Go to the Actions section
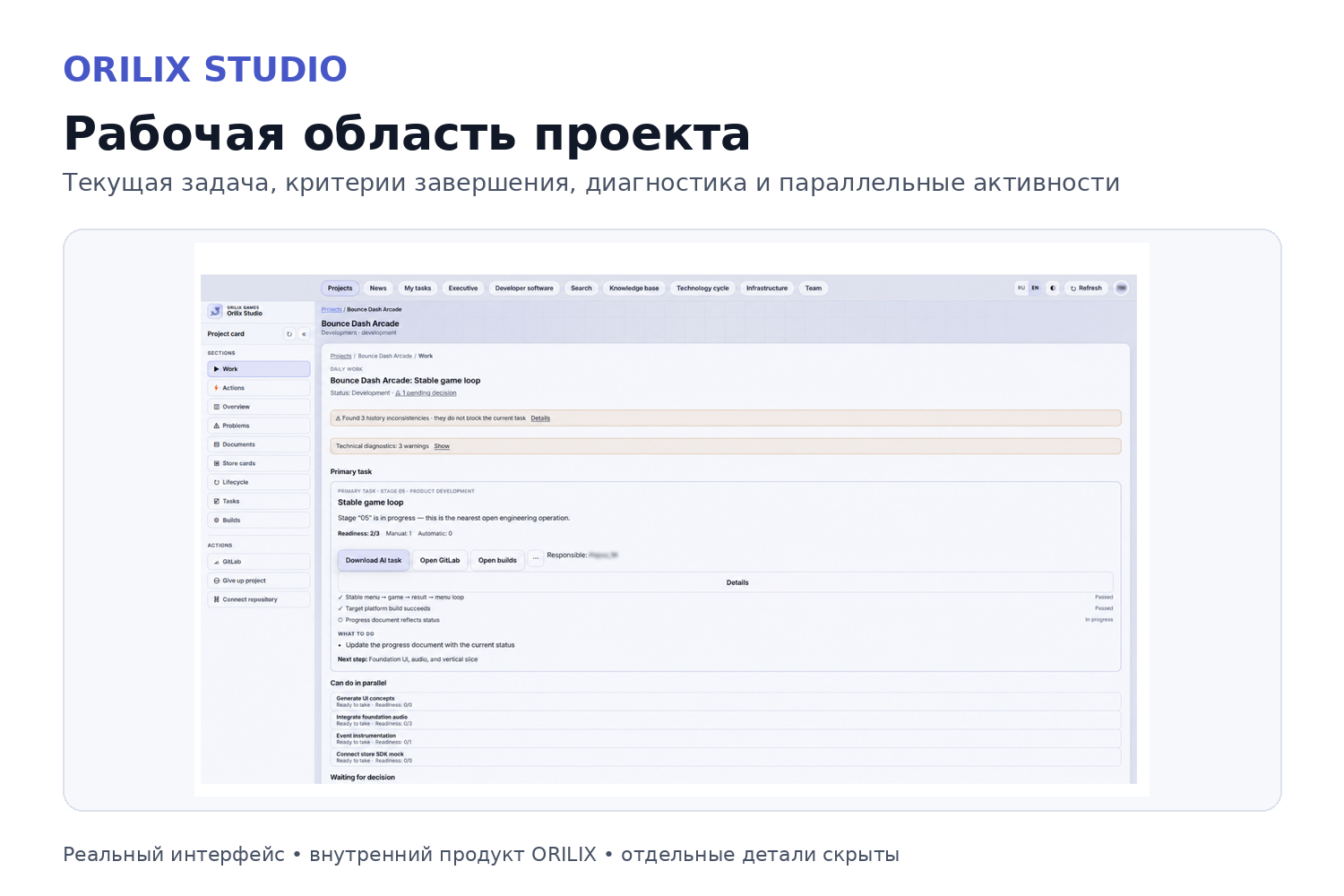The image size is (1344, 896). coord(259,388)
